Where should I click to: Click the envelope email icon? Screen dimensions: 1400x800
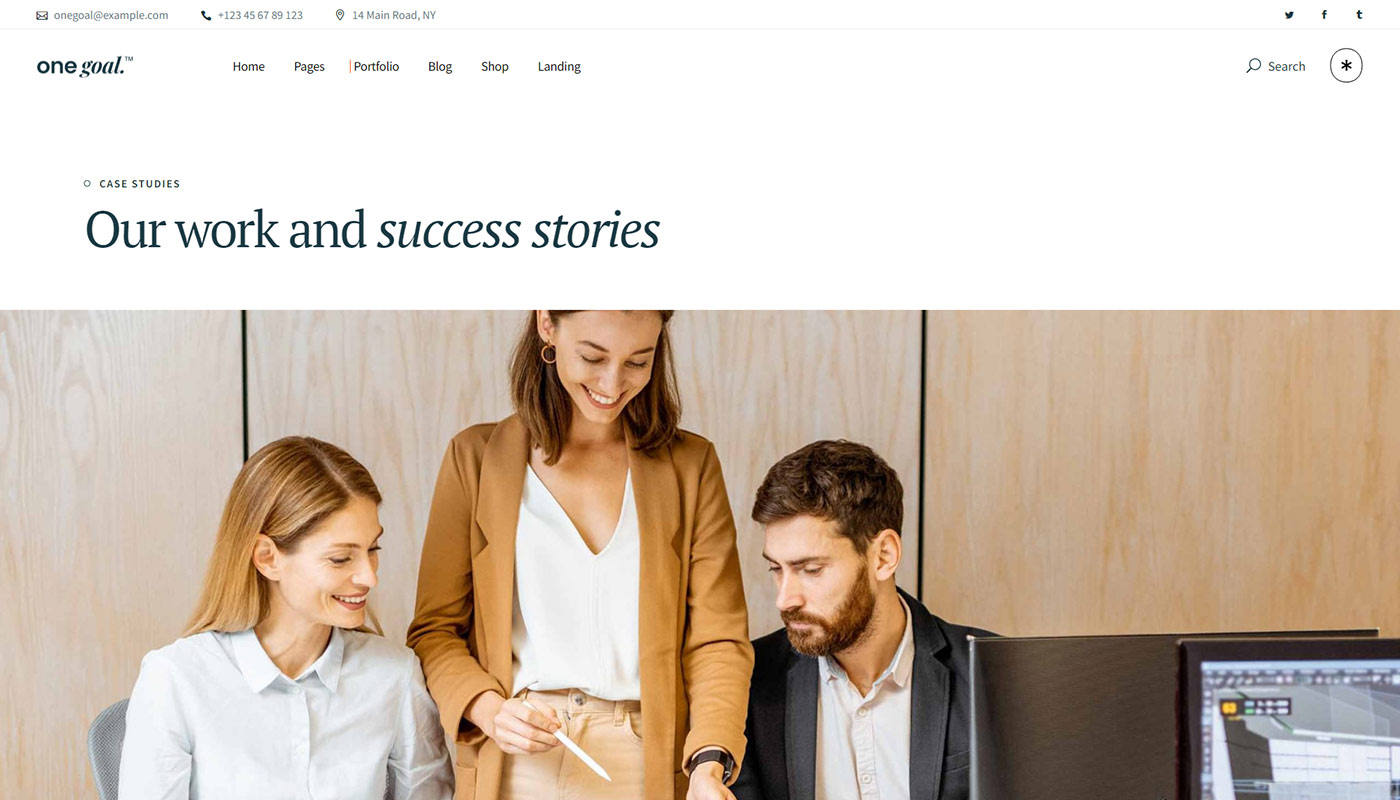click(42, 16)
